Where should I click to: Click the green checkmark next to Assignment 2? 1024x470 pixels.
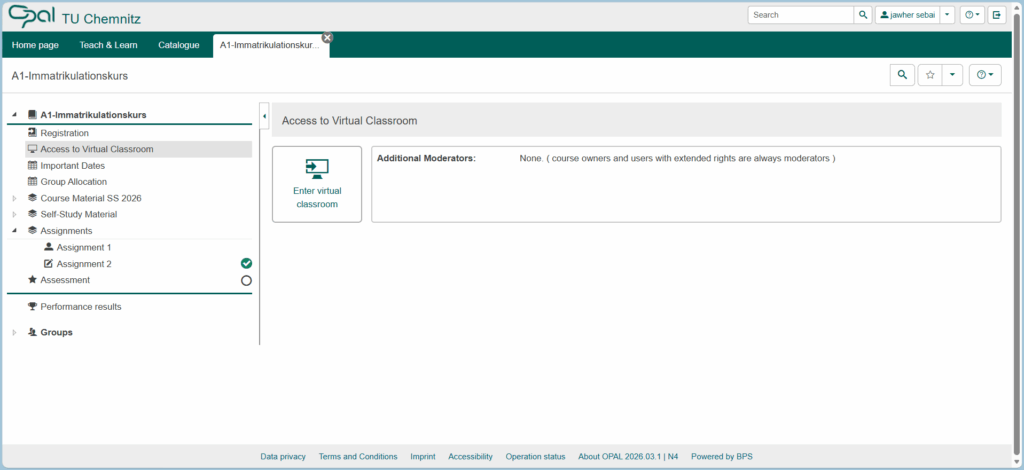[246, 264]
